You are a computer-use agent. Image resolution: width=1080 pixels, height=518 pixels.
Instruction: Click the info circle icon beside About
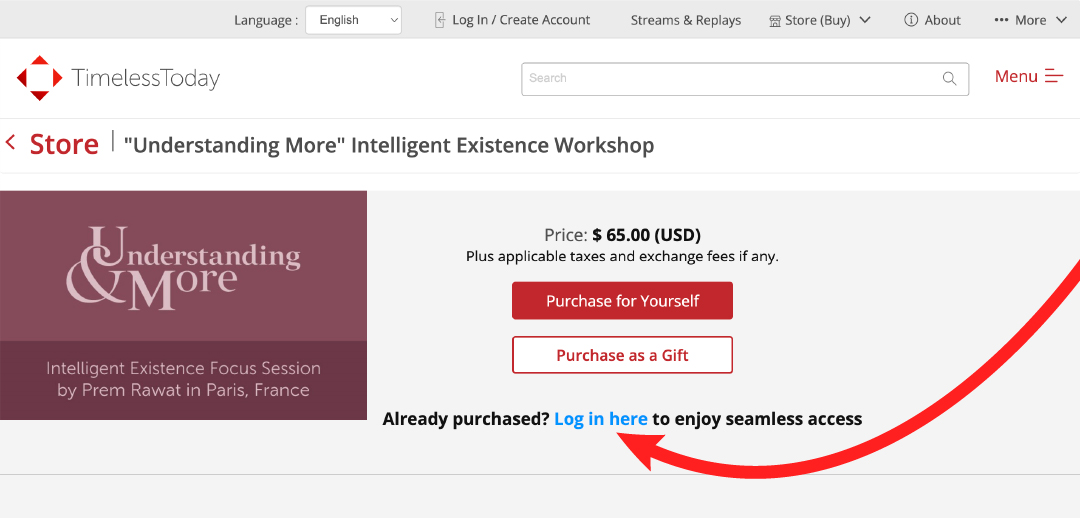pyautogui.click(x=911, y=20)
